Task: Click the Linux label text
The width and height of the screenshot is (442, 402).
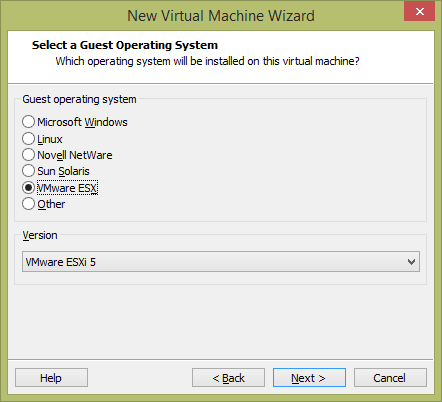Action: pyautogui.click(x=50, y=139)
